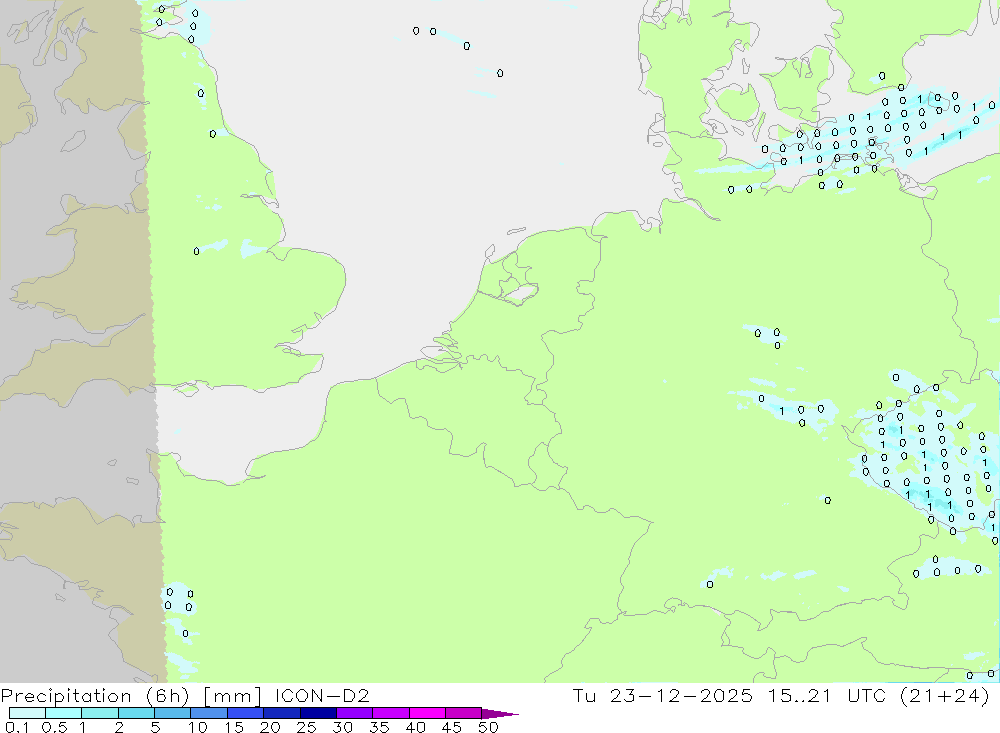Click the IJsselmeer lake in the Netherlands
Screen dimensions: 1000x733
[x=522, y=294]
